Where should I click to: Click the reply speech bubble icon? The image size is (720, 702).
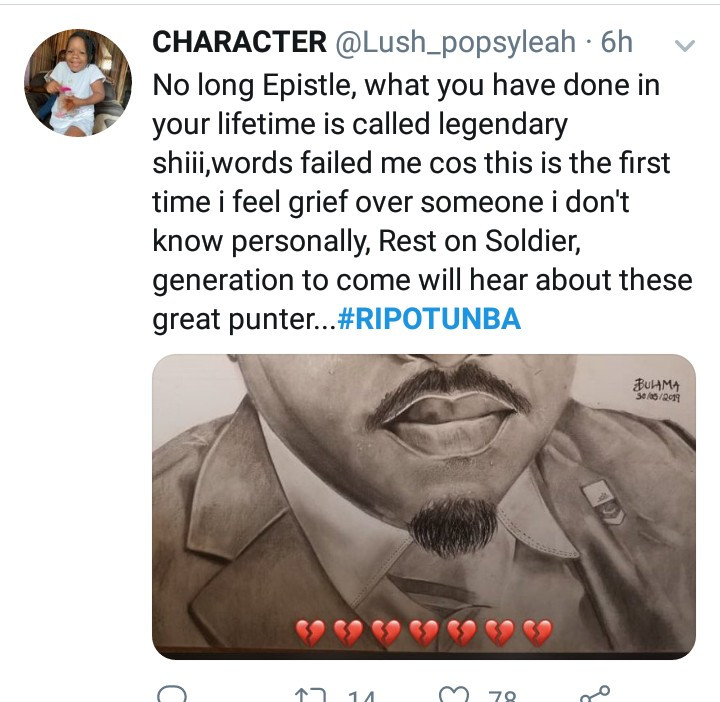(x=172, y=694)
